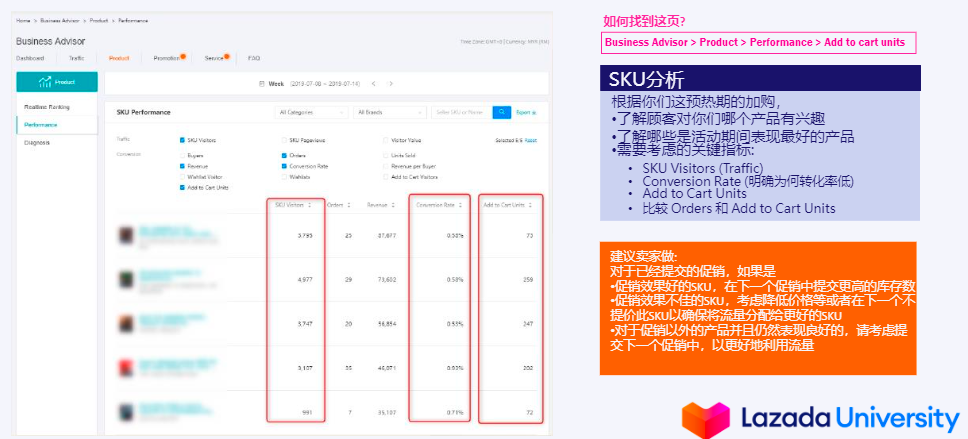968x439 pixels.
Task: Click revenue value 35,107
Action: (386, 412)
